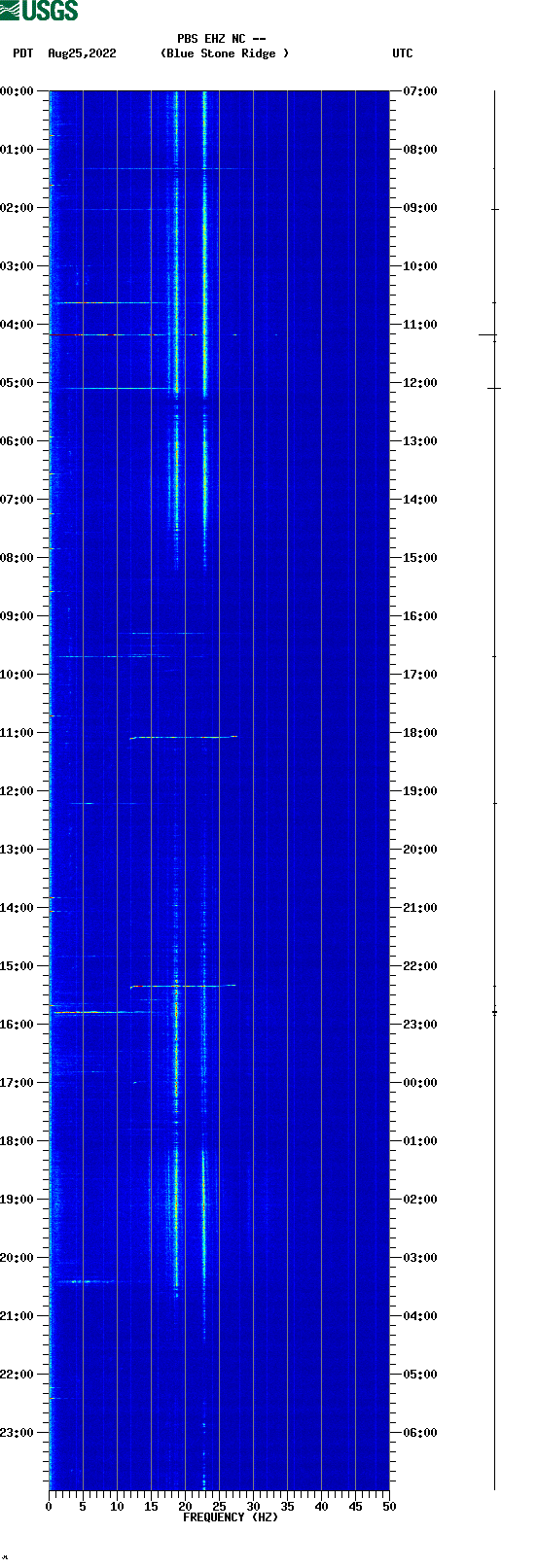Screen dimensions: 537x1568
Task: Select the '(Blue Stone Ridge )' label
Action: (x=225, y=53)
